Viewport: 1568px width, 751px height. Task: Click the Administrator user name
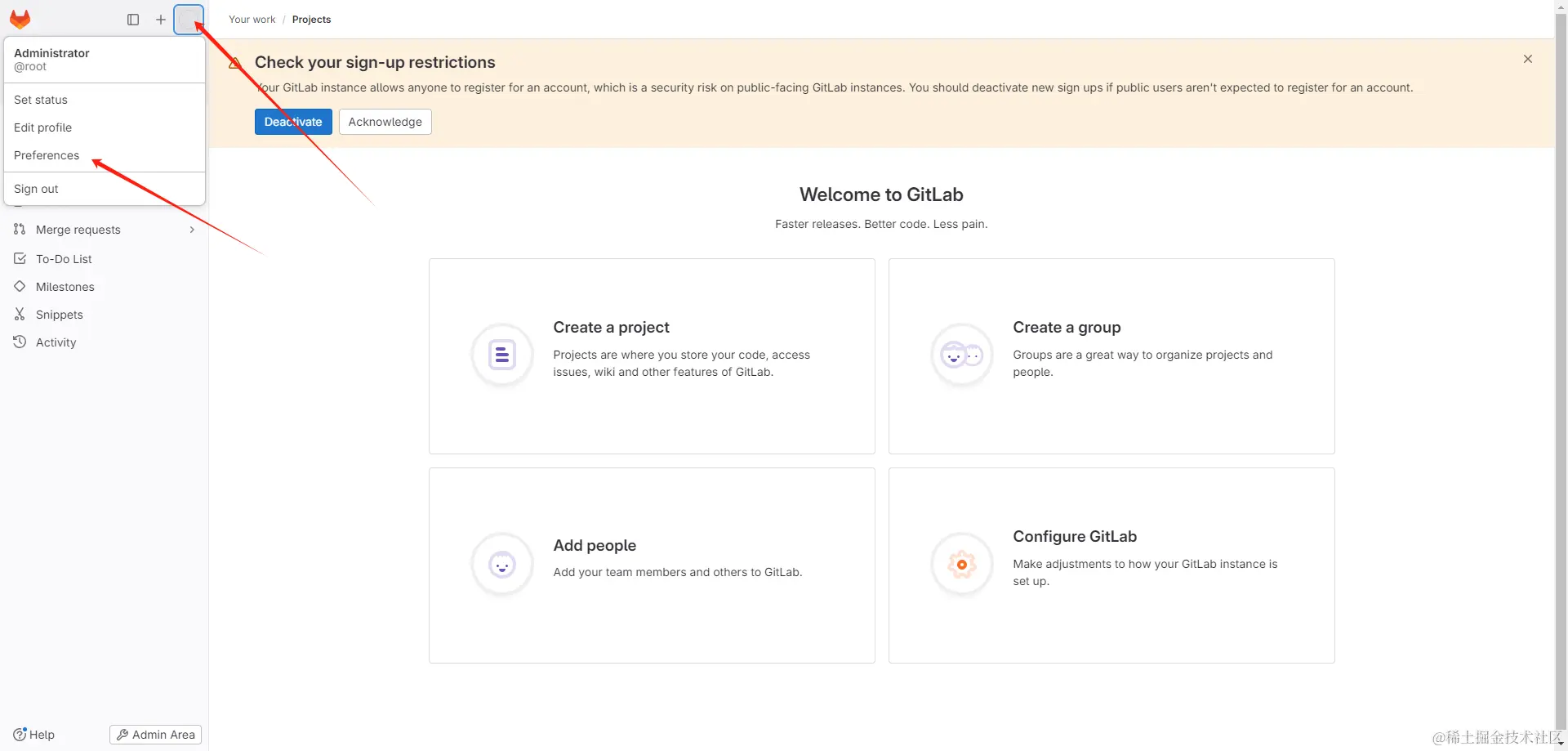pyautogui.click(x=51, y=53)
